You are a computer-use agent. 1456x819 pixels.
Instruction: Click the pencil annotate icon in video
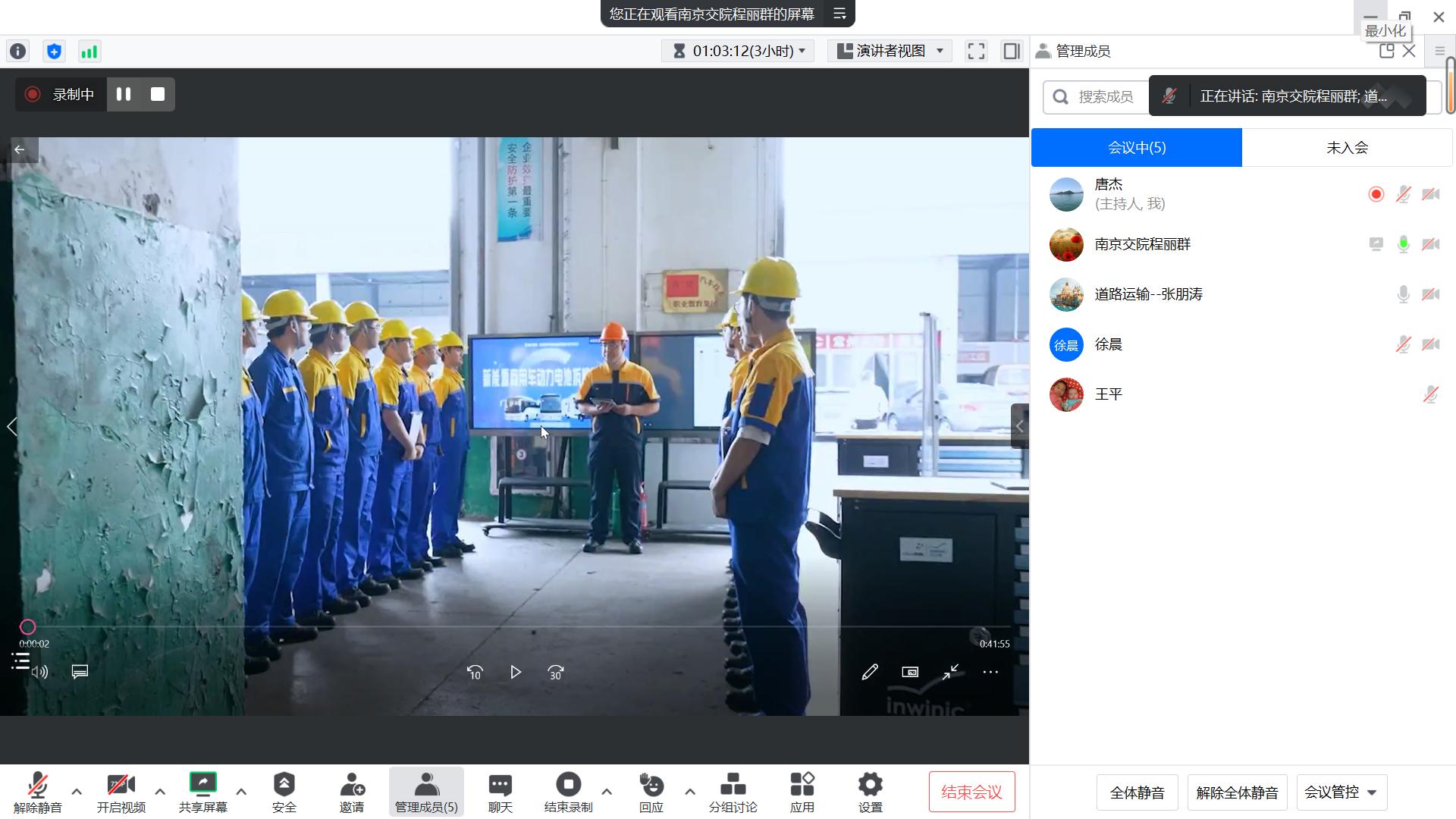point(870,672)
